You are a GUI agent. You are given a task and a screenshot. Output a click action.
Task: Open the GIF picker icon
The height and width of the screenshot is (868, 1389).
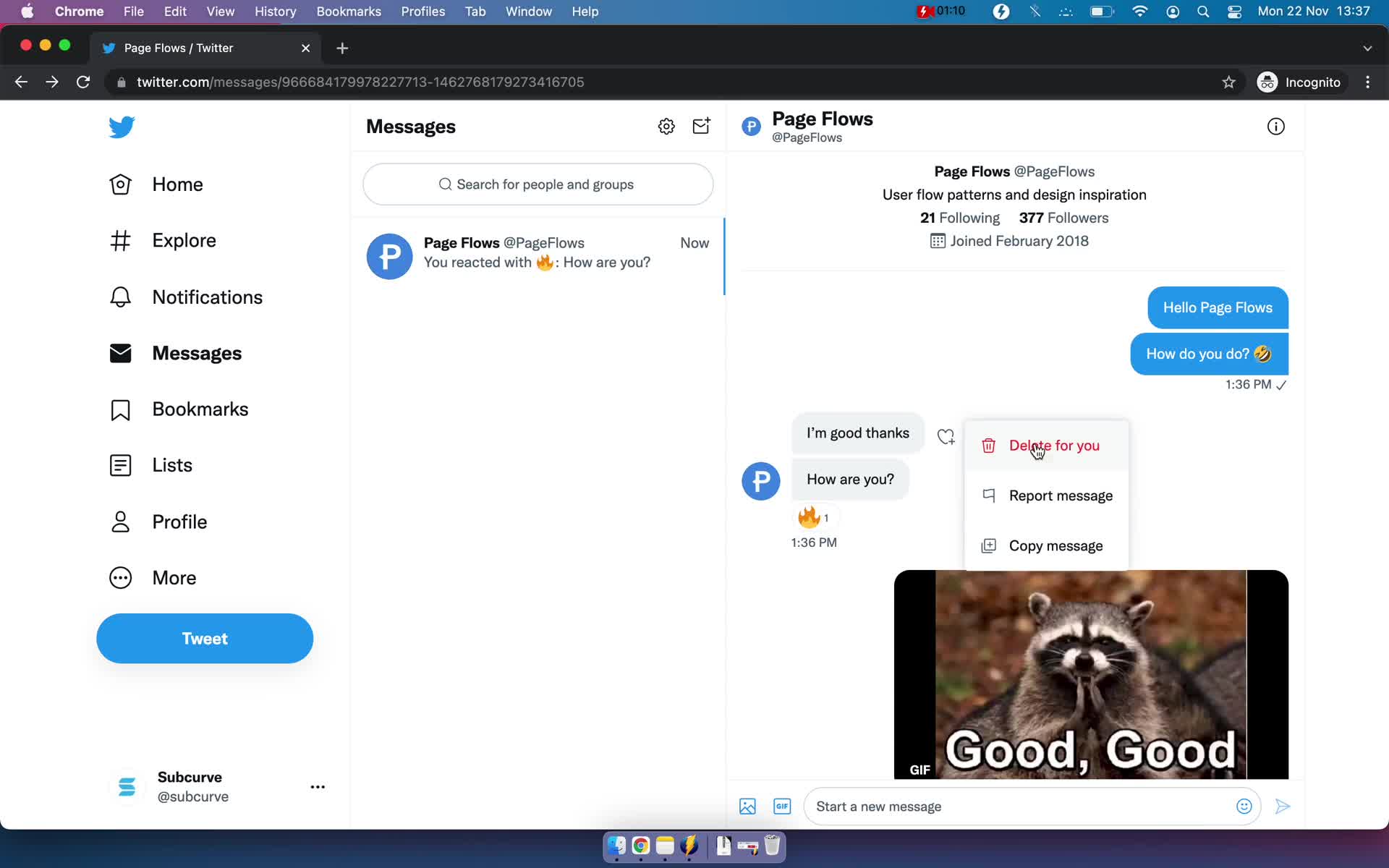pos(782,807)
